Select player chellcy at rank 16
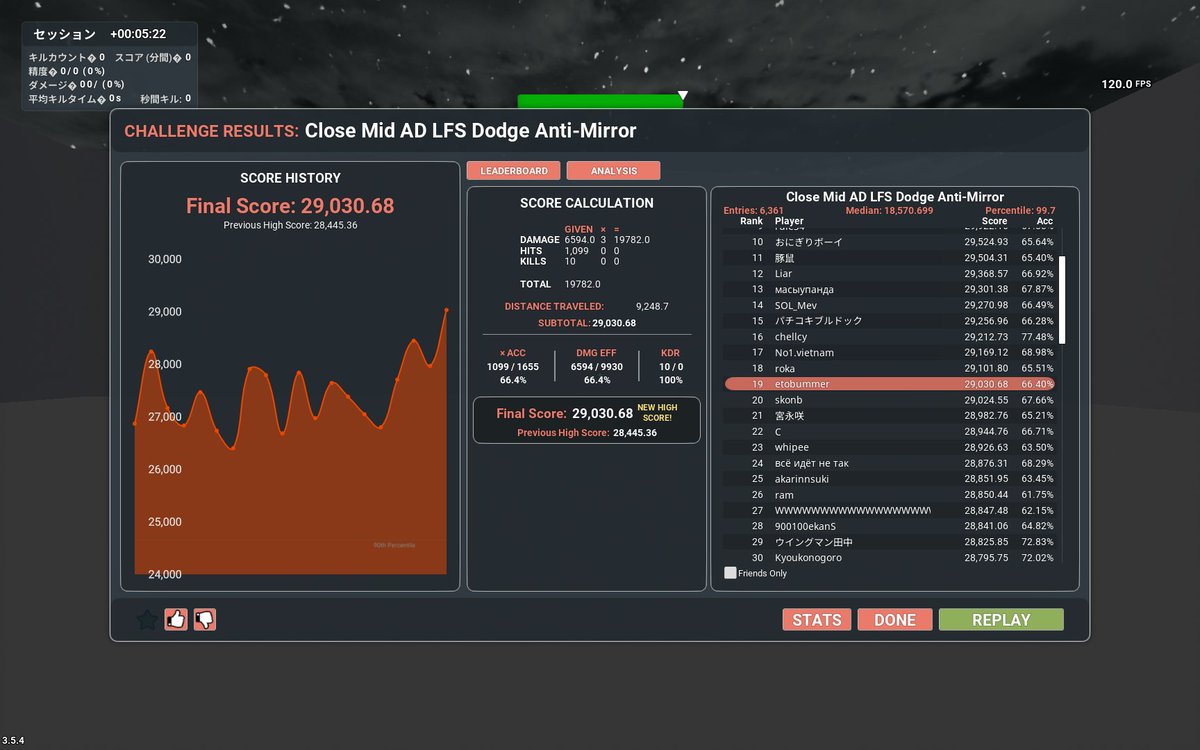1200x750 pixels. click(890, 337)
